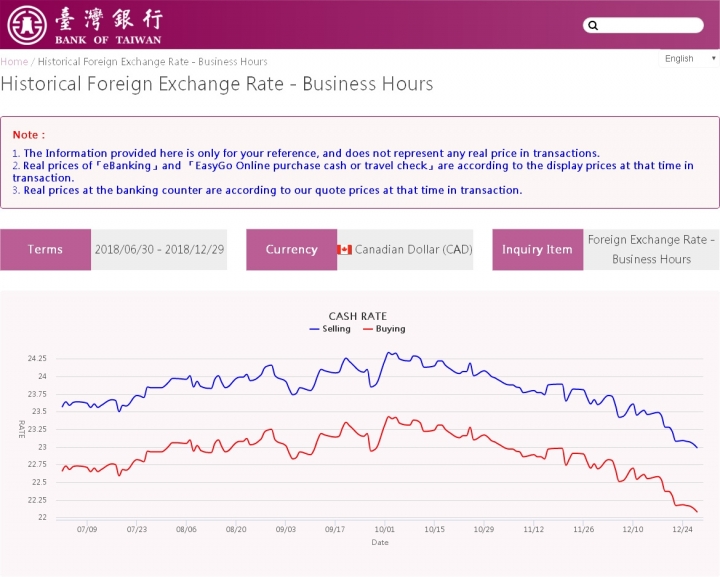
Task: Toggle the Buying series in legend
Action: coord(384,329)
